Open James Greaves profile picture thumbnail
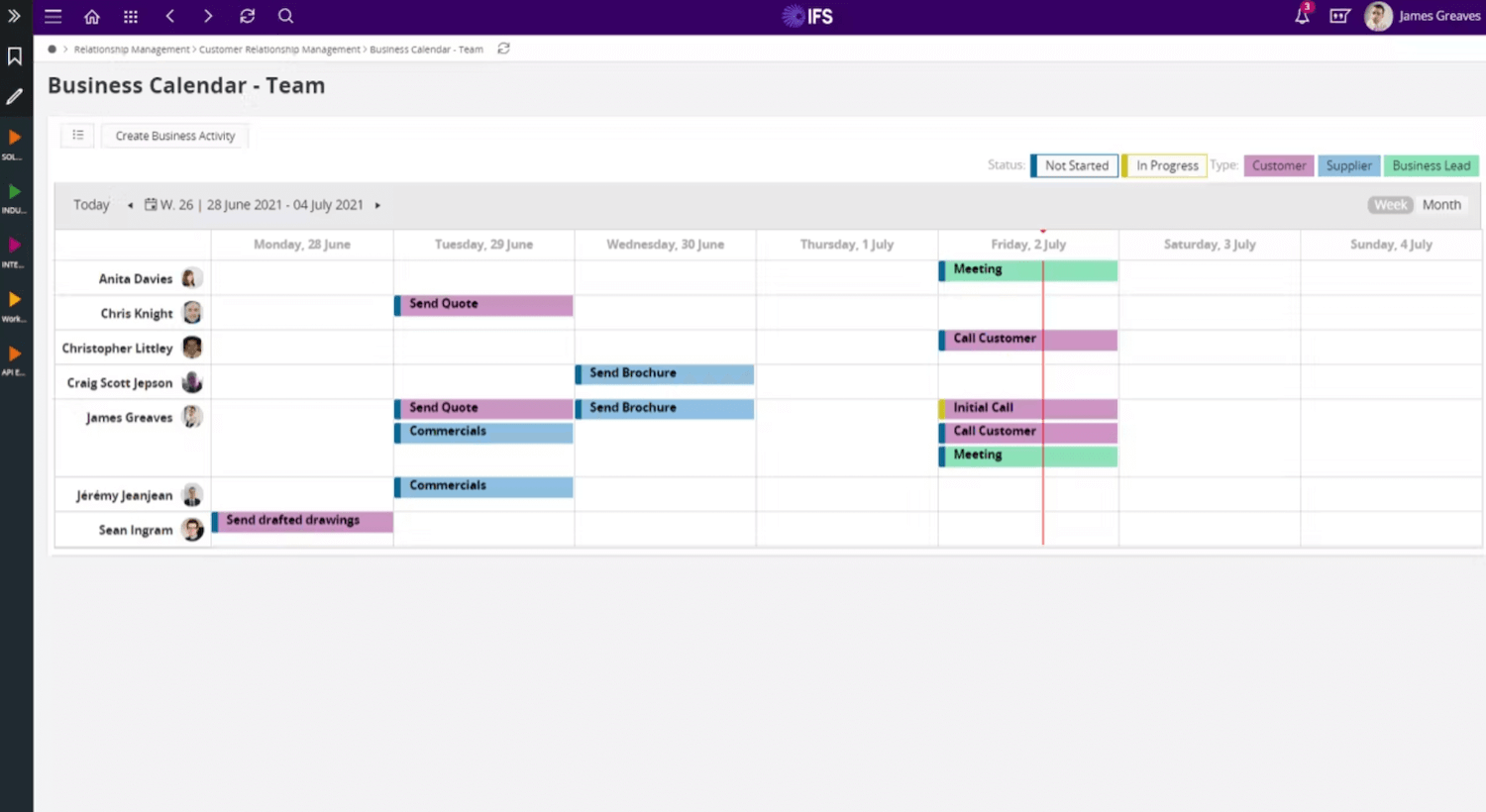 [x=1378, y=16]
